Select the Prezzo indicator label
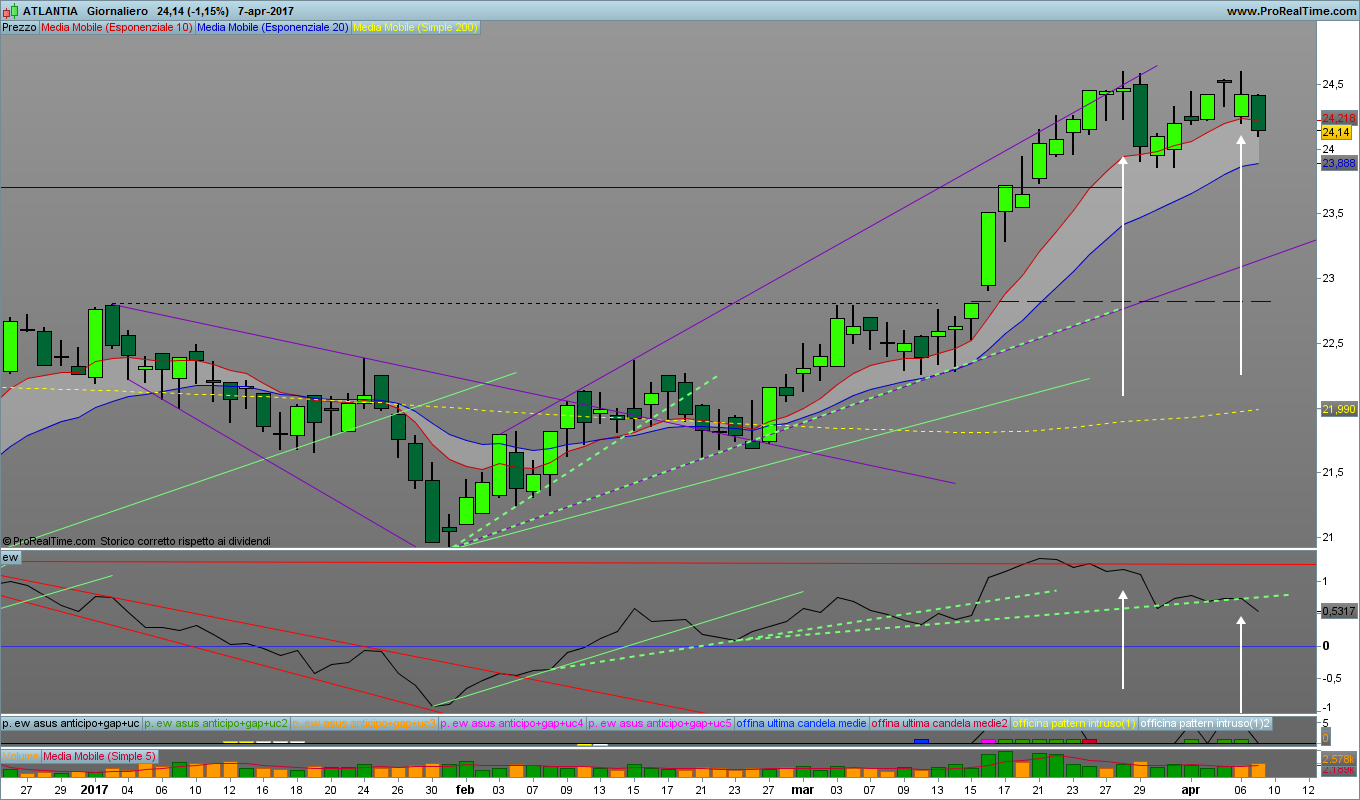 click(19, 27)
